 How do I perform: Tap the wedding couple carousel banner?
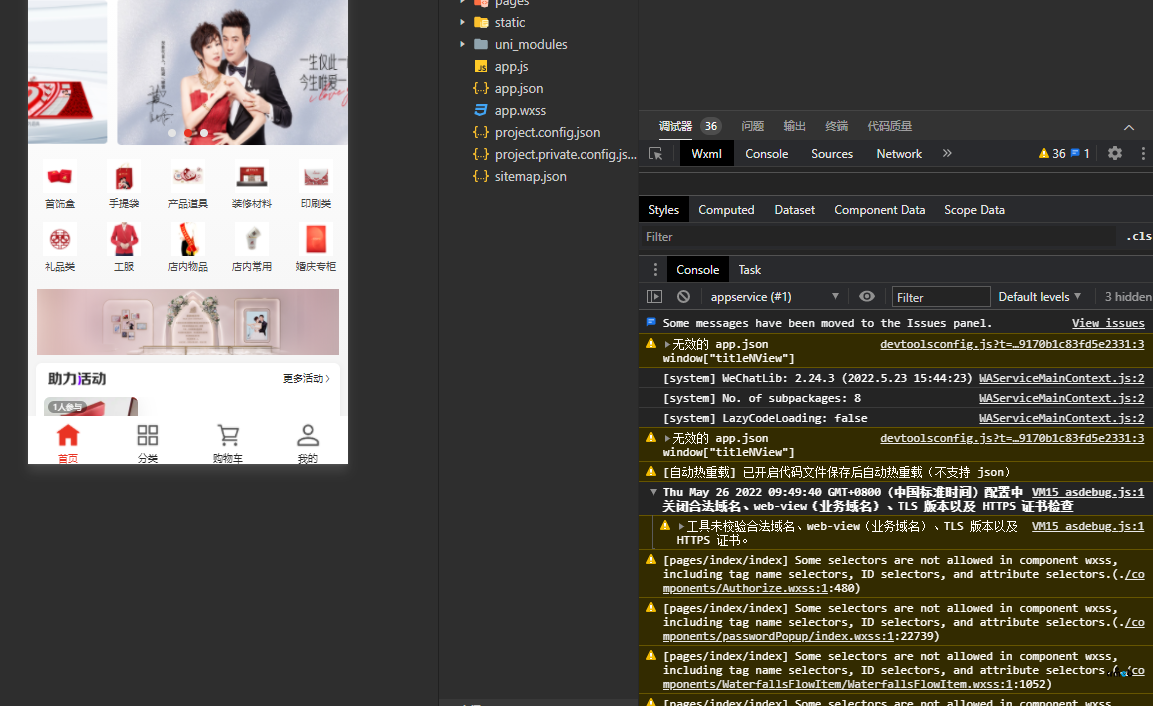232,72
